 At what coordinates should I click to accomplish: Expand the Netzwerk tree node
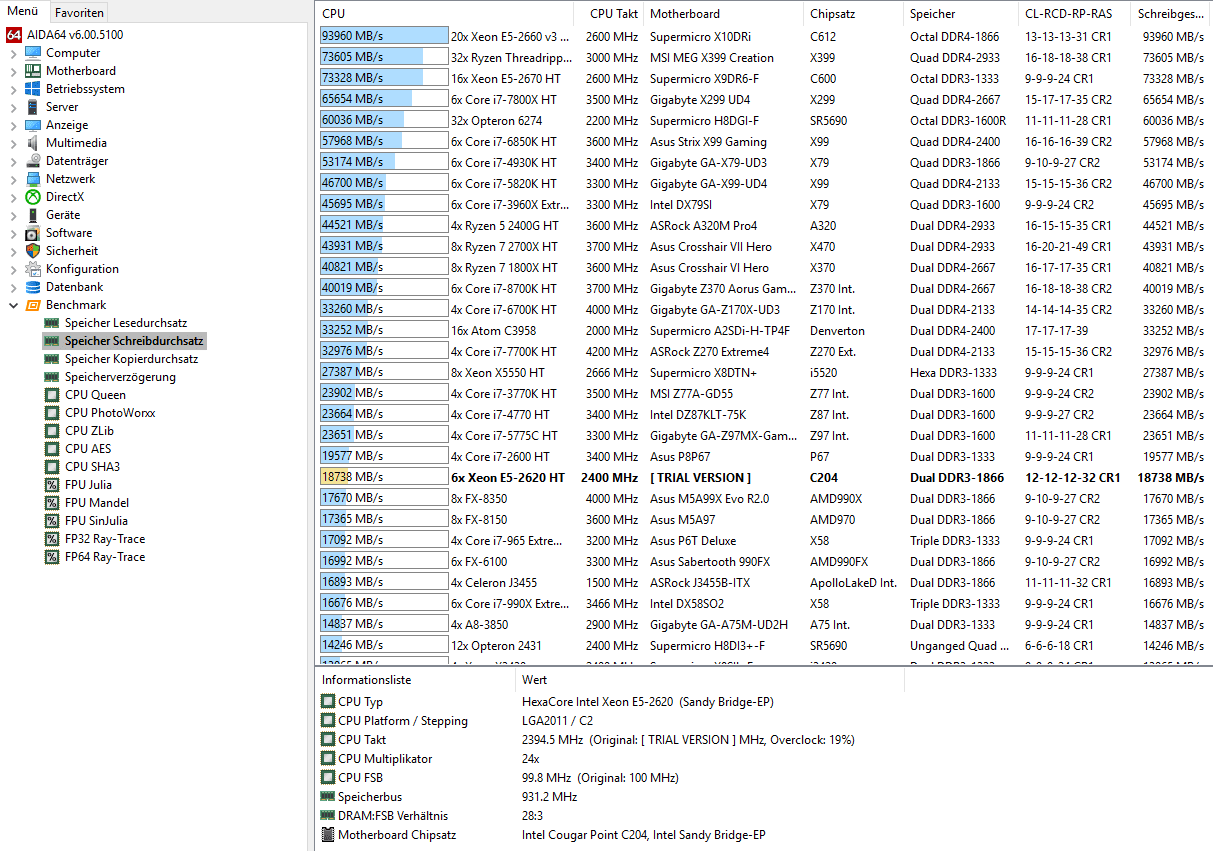coord(13,179)
